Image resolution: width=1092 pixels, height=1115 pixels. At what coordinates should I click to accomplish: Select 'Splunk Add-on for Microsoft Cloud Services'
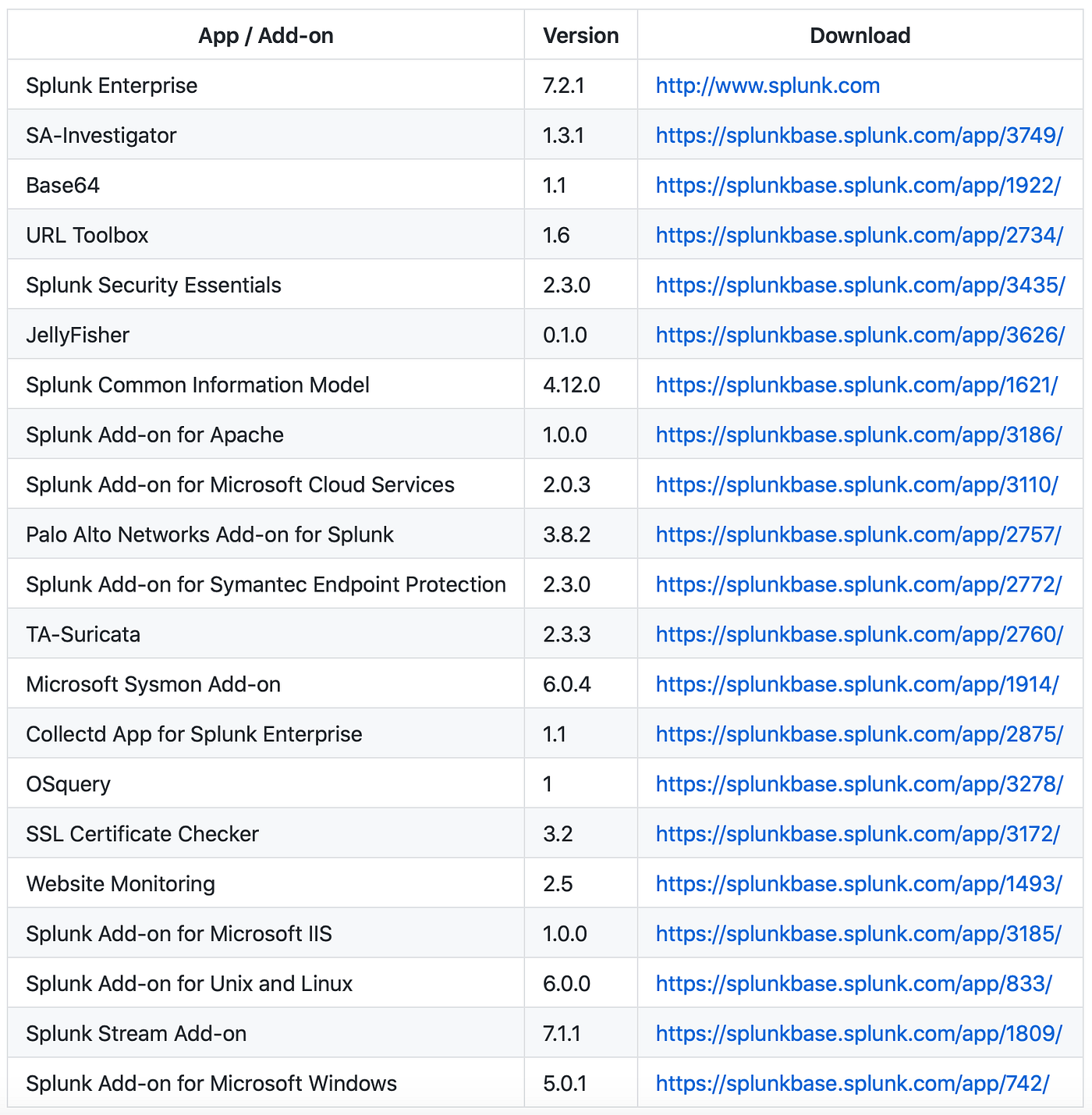pos(266,485)
